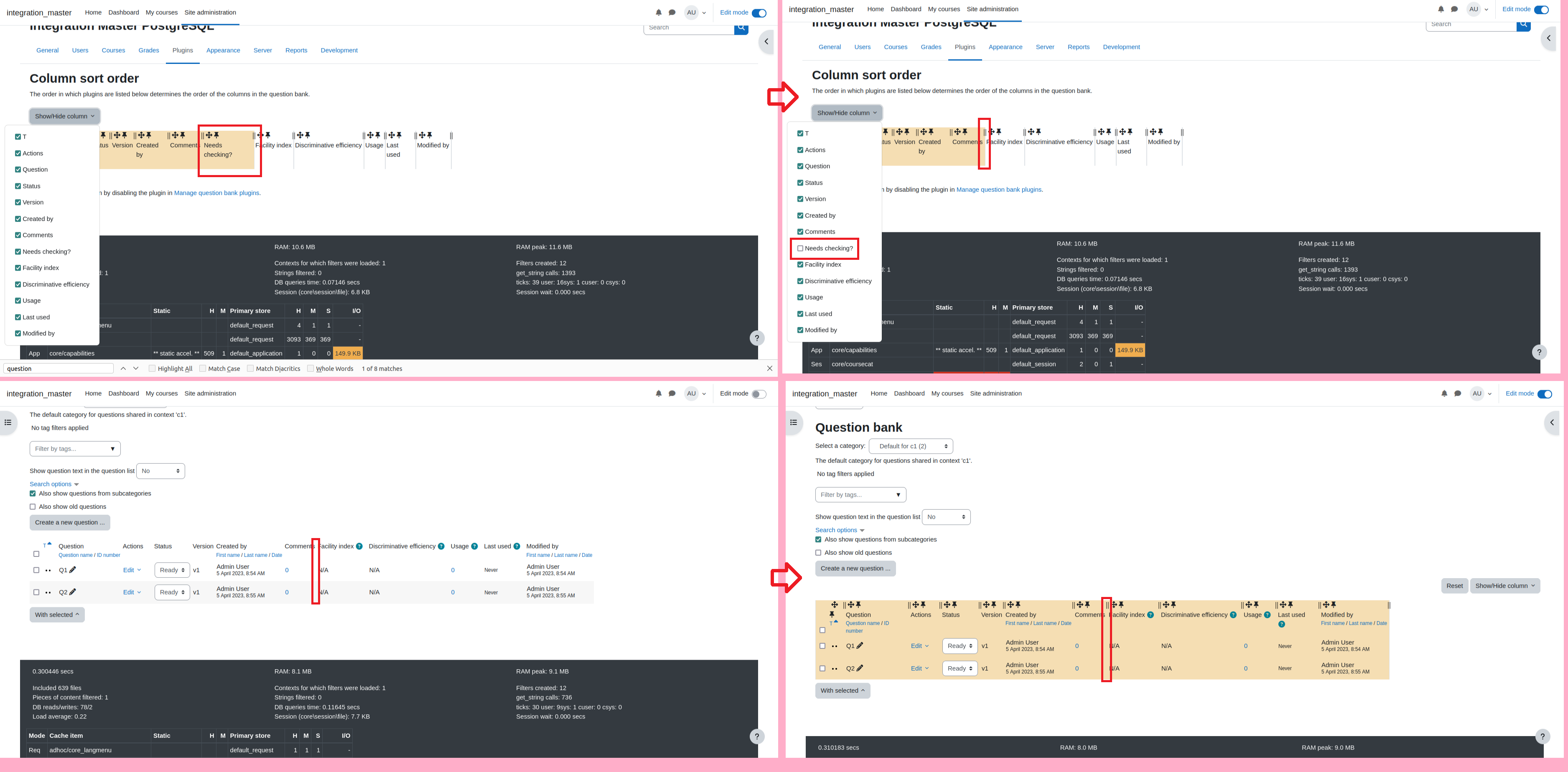Open Show/Hide column dropdown in bottom-right screenshot
The width and height of the screenshot is (1568, 772).
tap(1505, 586)
